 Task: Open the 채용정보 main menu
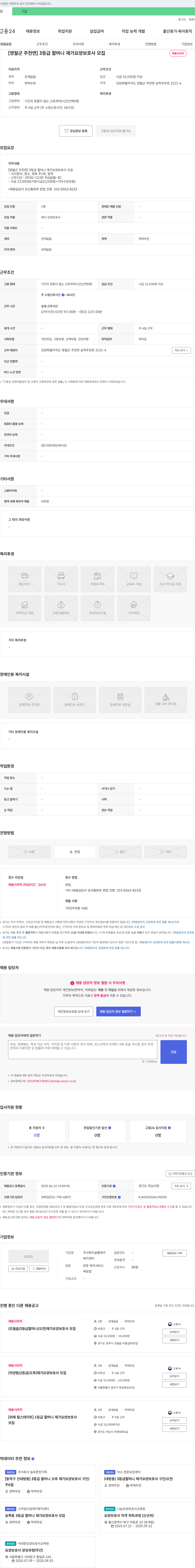coord(33,31)
